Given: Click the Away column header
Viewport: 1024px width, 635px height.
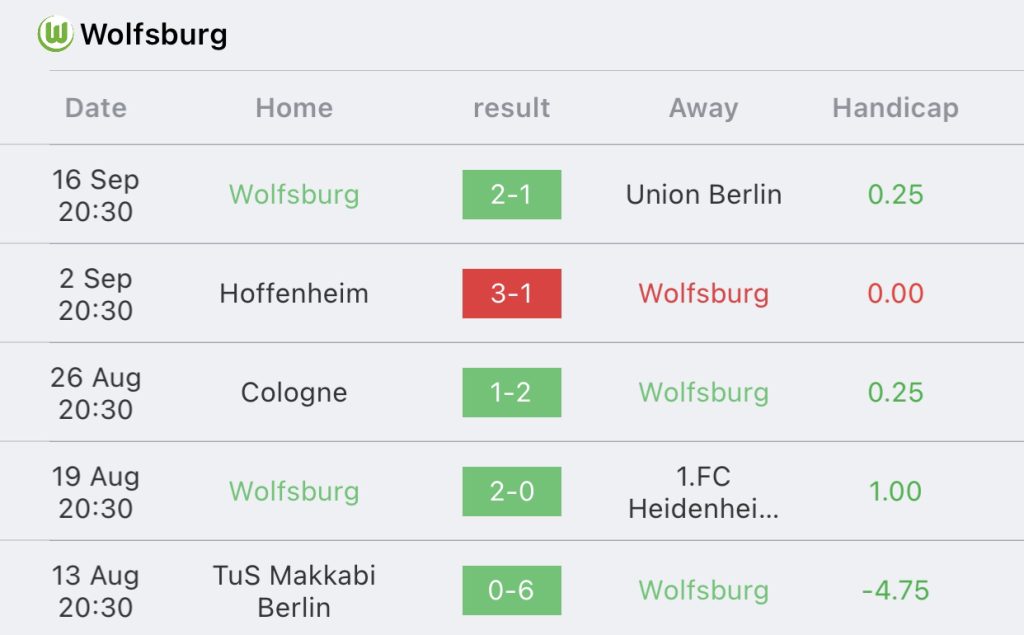Looking at the screenshot, I should click(703, 108).
